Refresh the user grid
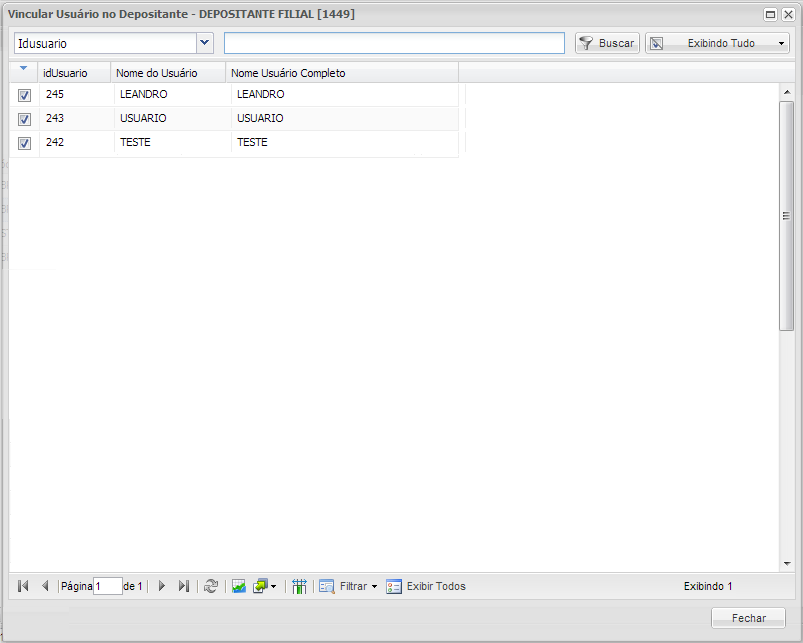 pos(211,586)
